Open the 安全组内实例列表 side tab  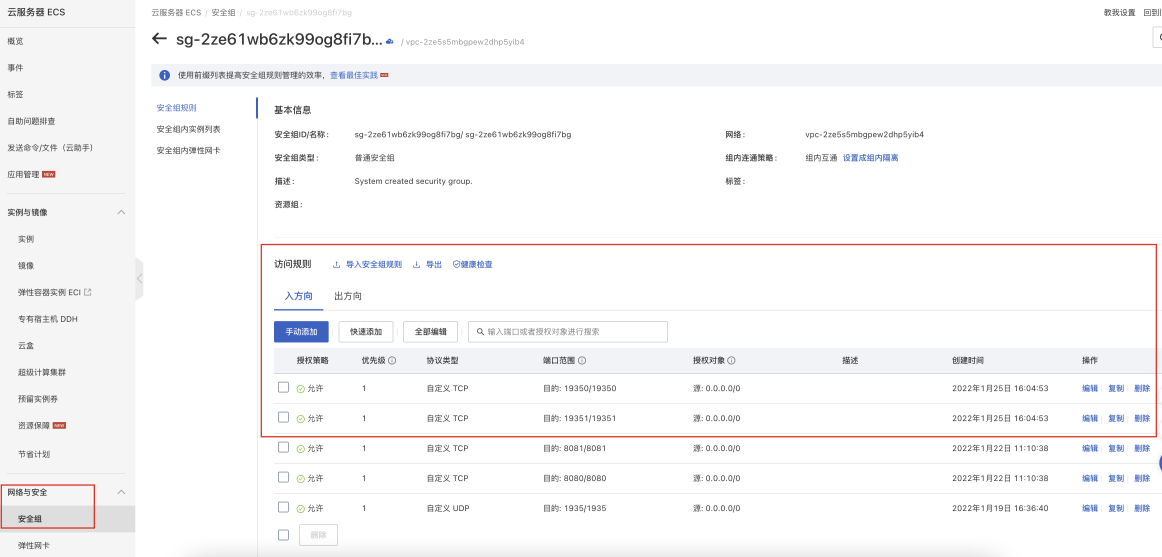point(188,129)
